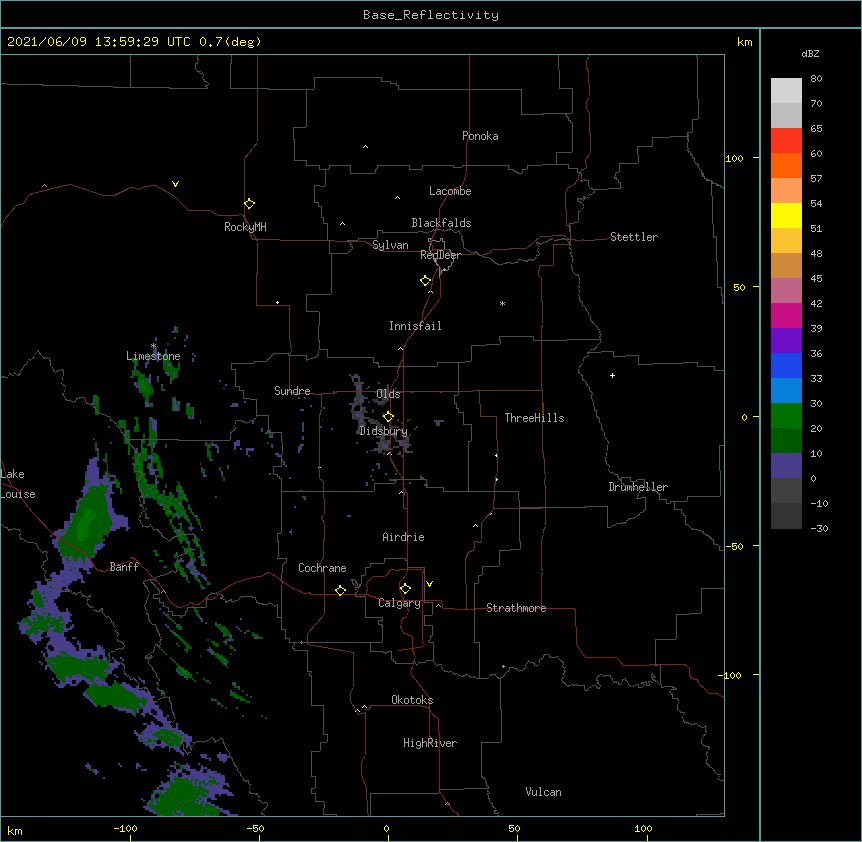Click the Base_Reflectivity title

pos(431,15)
